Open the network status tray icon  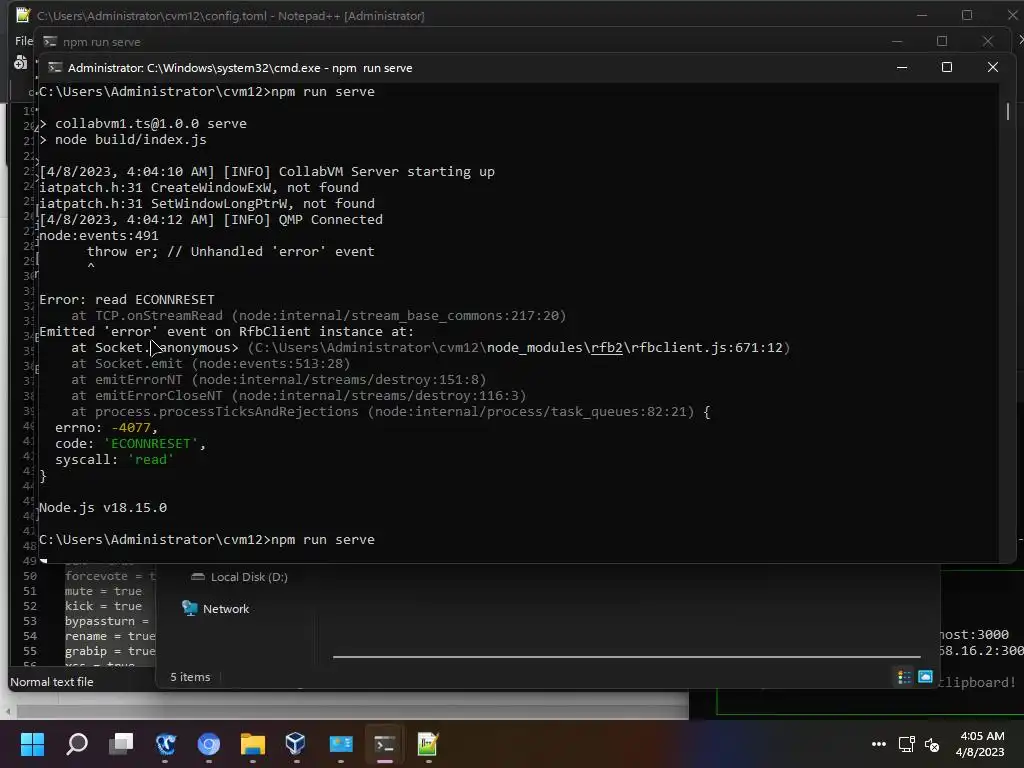pos(906,744)
